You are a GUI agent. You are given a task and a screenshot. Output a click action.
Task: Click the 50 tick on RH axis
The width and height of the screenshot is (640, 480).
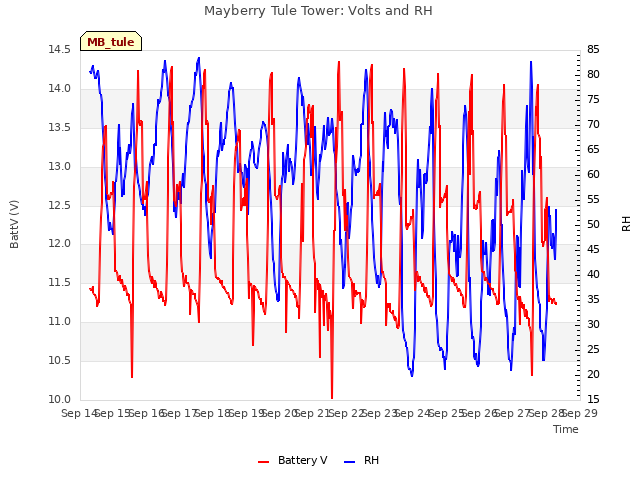pos(593,224)
